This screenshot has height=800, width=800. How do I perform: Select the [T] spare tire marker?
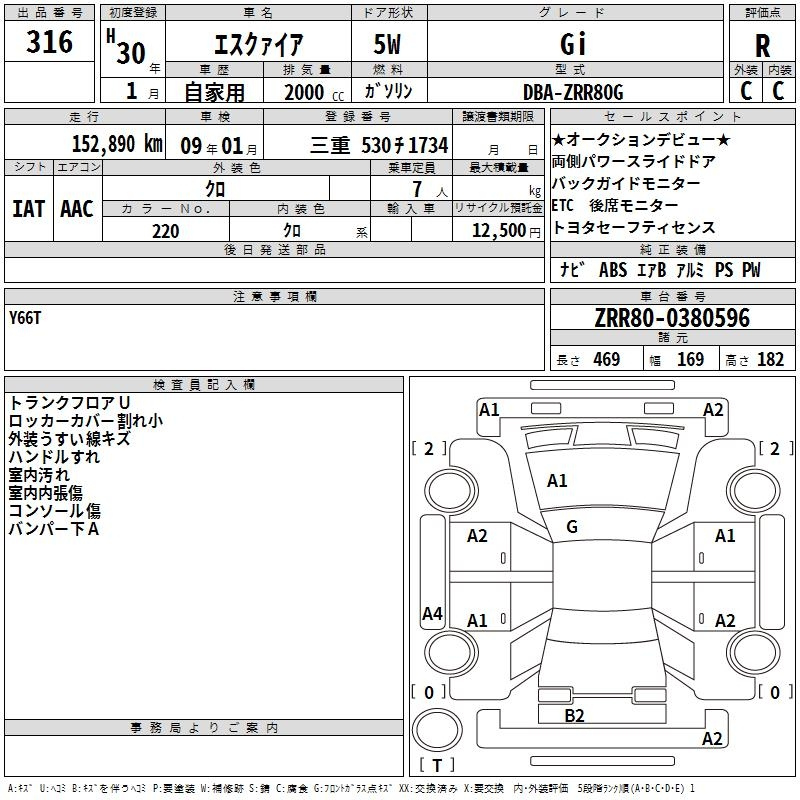436,766
